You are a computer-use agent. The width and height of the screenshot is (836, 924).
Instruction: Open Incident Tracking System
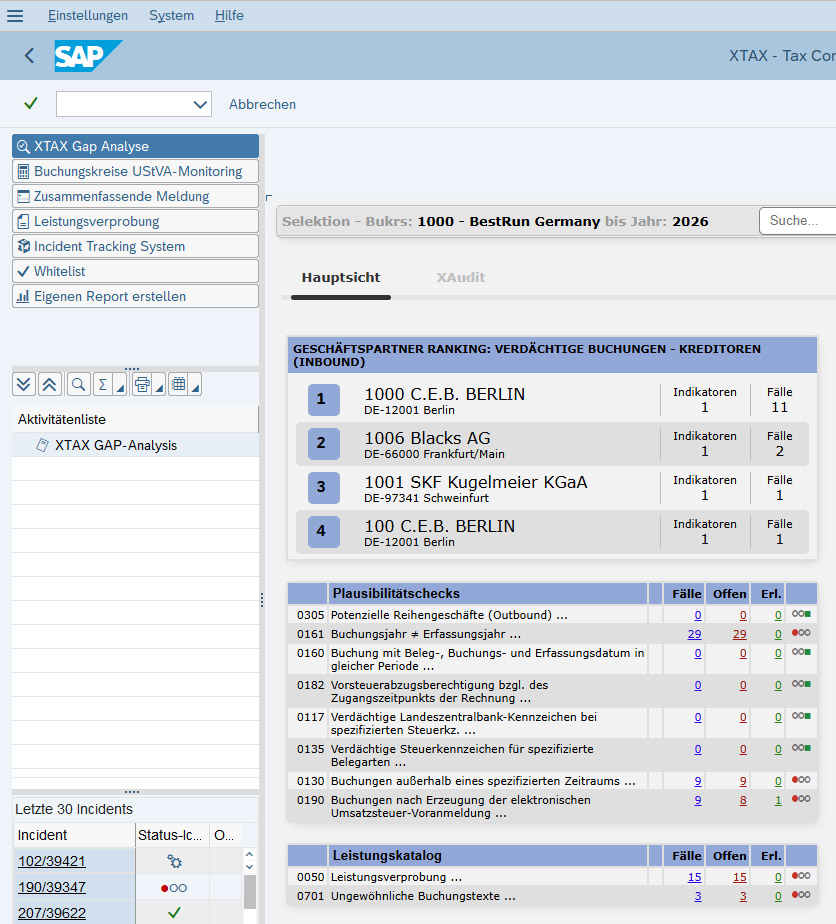(136, 246)
